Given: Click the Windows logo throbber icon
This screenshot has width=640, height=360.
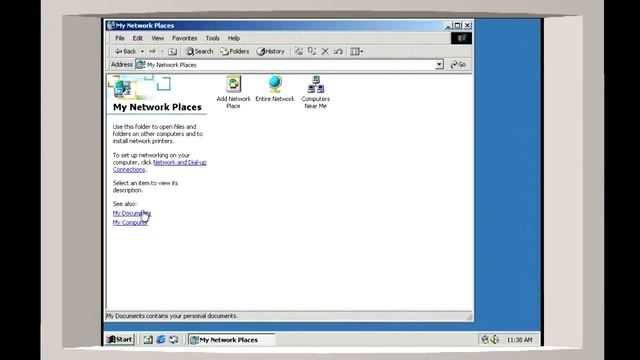Looking at the screenshot, I should 461,38.
